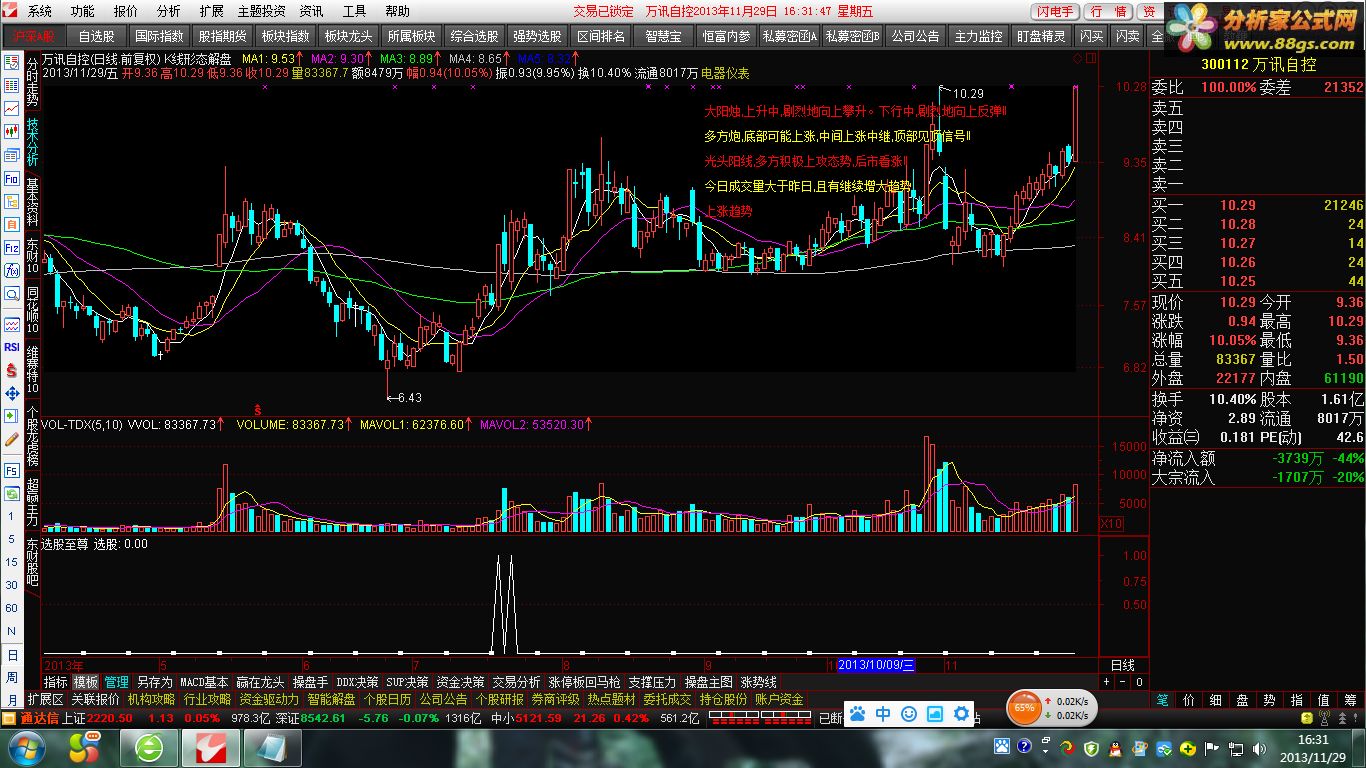Image resolution: width=1366 pixels, height=768 pixels.
Task: Click the green arrow export icon in sidebar
Action: point(12,415)
